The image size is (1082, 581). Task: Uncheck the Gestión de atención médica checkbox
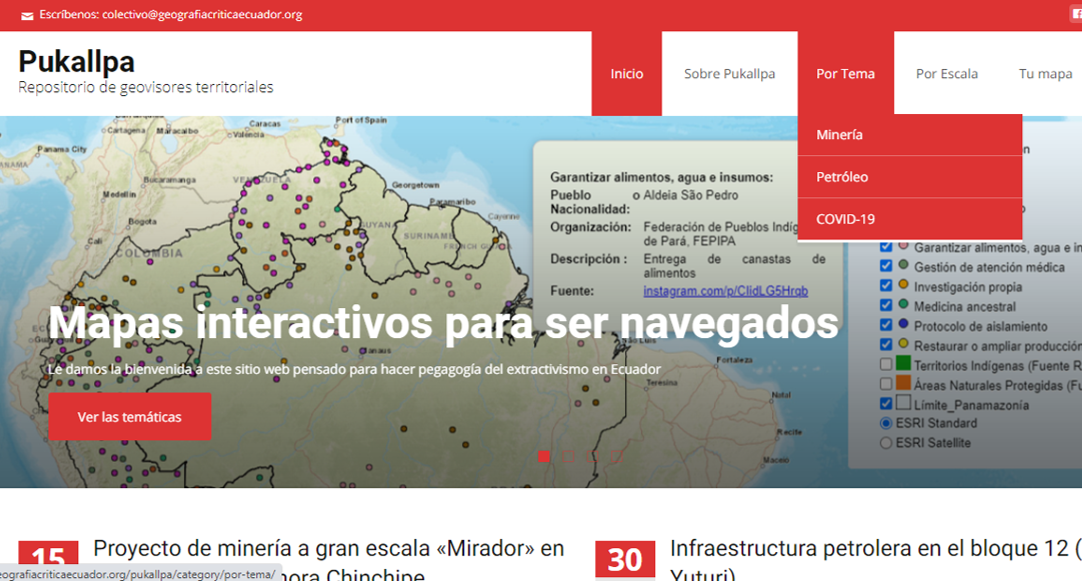pyautogui.click(x=885, y=267)
